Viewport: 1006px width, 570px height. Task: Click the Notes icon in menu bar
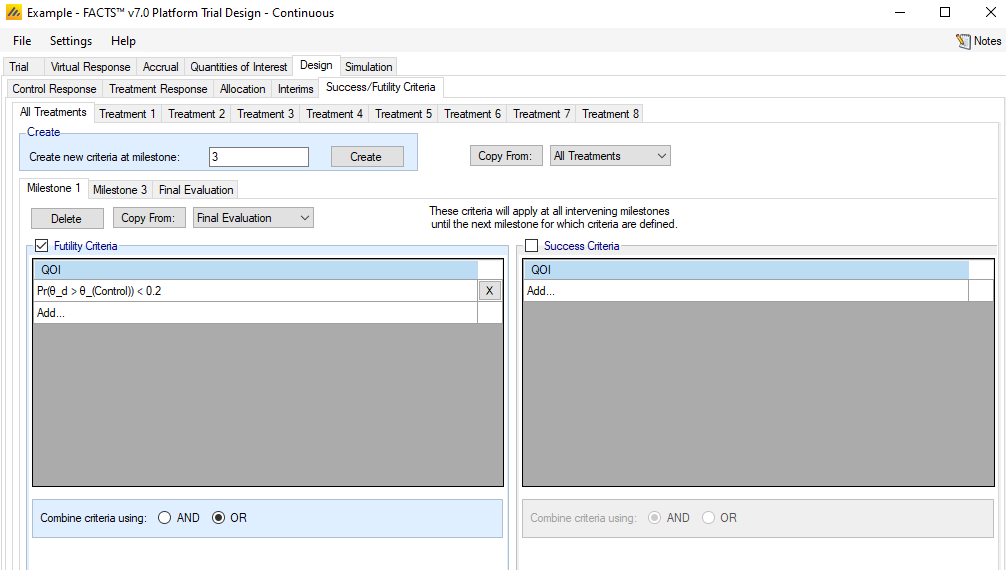click(964, 41)
